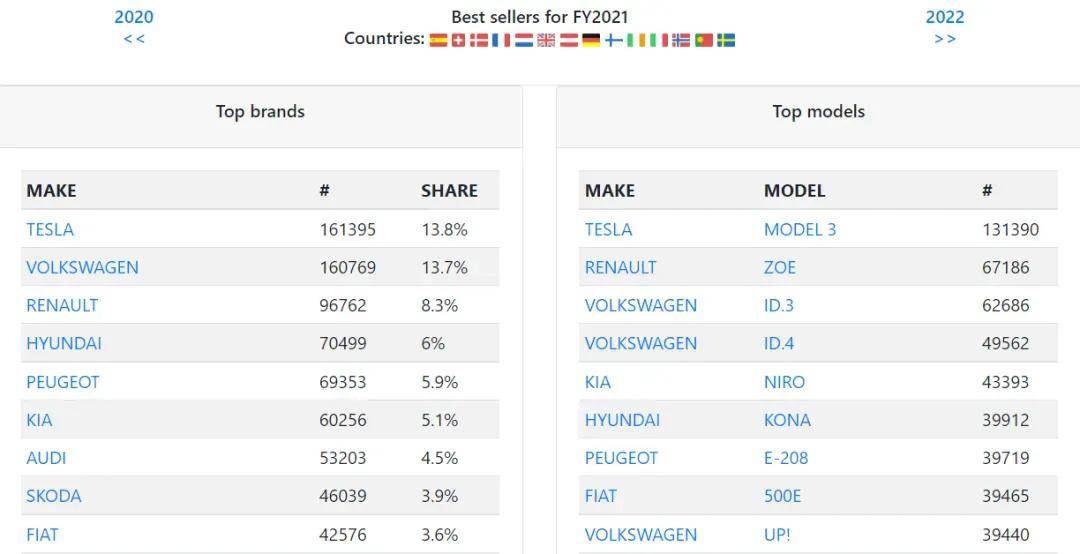Viewport: 1080px width, 554px height.
Task: Open VOLKSWAGEN in Top brands table
Action: coord(82,267)
